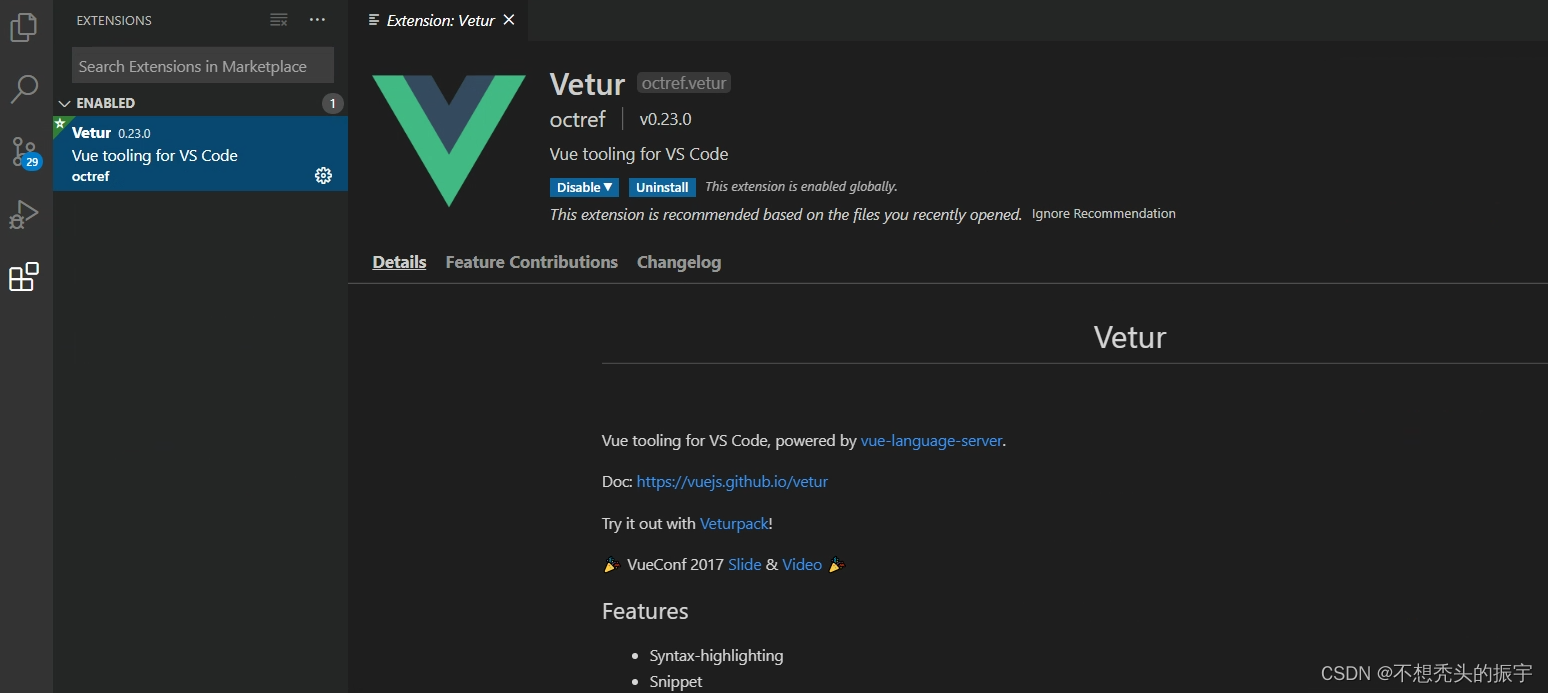Screen dimensions: 1548x693
Task: Select the Details tab
Action: coord(399,262)
